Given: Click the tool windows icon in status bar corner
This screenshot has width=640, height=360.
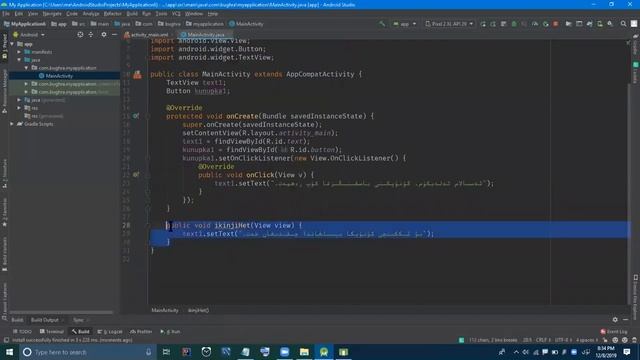Looking at the screenshot, I should click(x=6, y=340).
